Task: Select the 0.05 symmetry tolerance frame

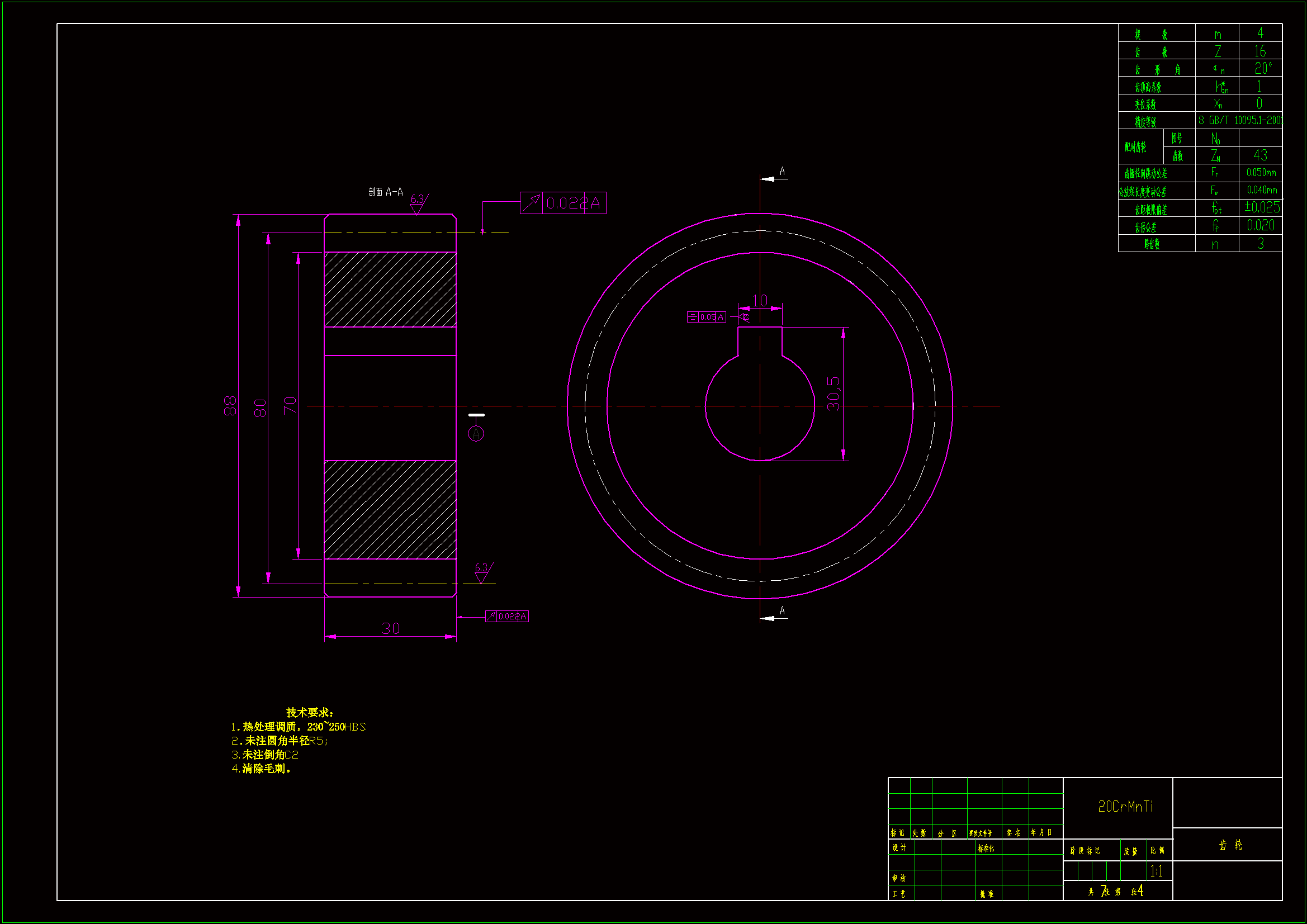Action: tap(707, 317)
